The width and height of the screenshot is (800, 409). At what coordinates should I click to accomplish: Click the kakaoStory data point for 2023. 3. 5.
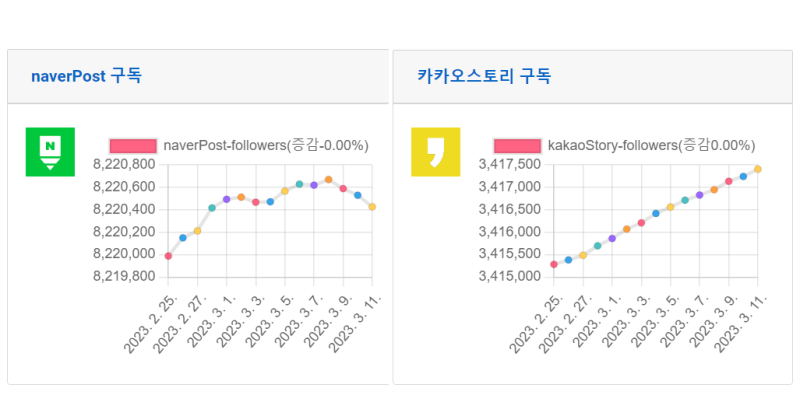pos(670,207)
